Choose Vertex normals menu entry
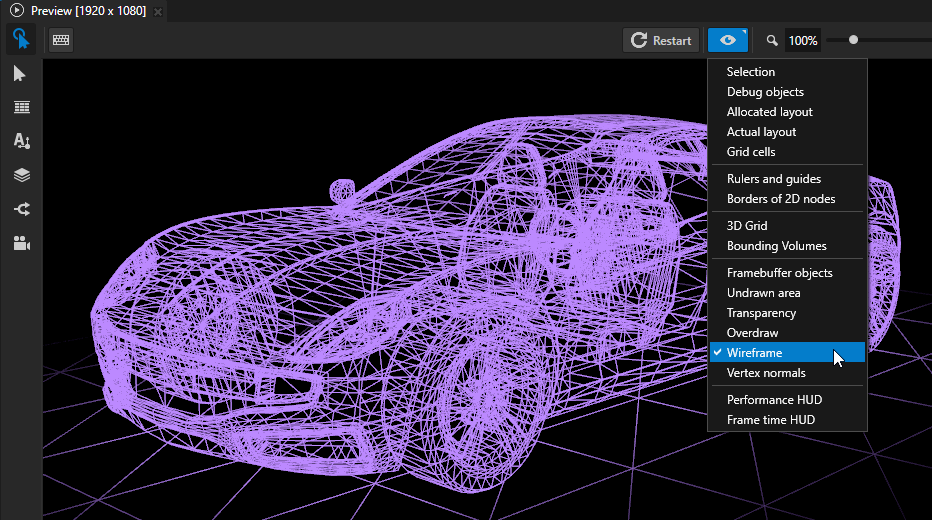 click(766, 373)
